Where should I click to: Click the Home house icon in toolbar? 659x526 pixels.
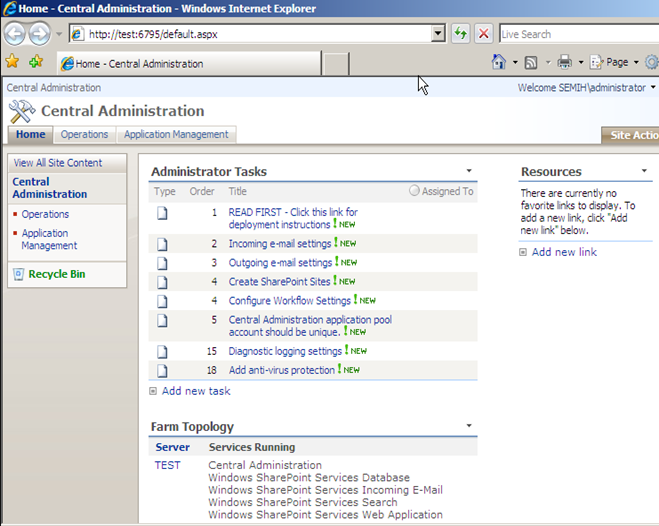tap(499, 62)
